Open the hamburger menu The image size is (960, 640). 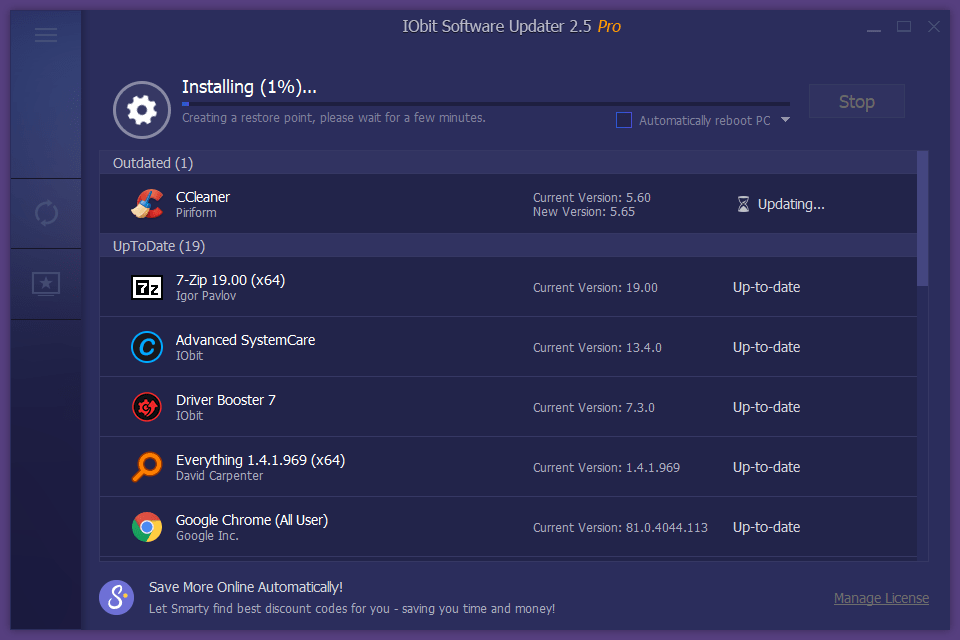(45, 34)
